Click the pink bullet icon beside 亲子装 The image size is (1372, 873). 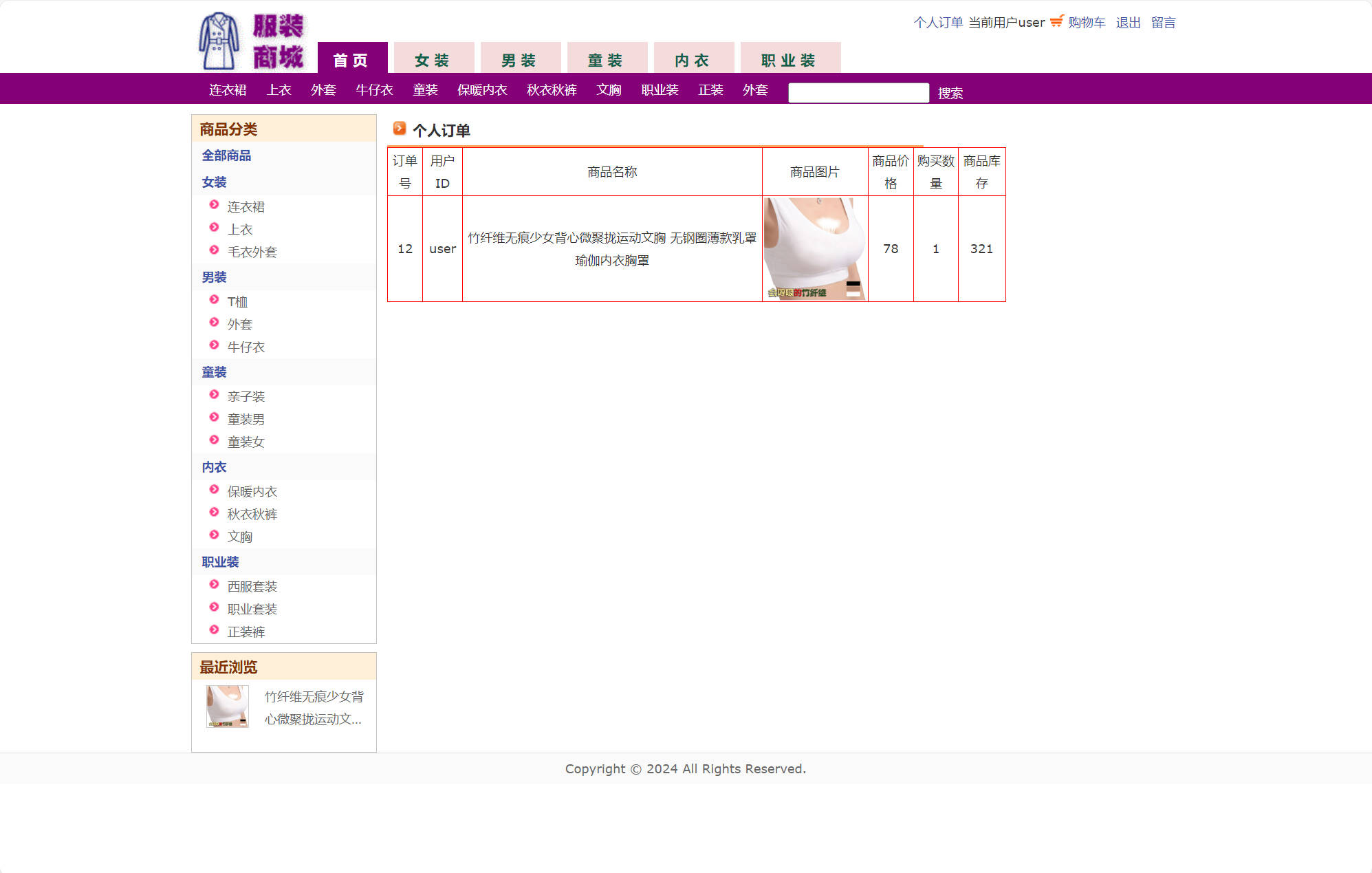click(214, 395)
